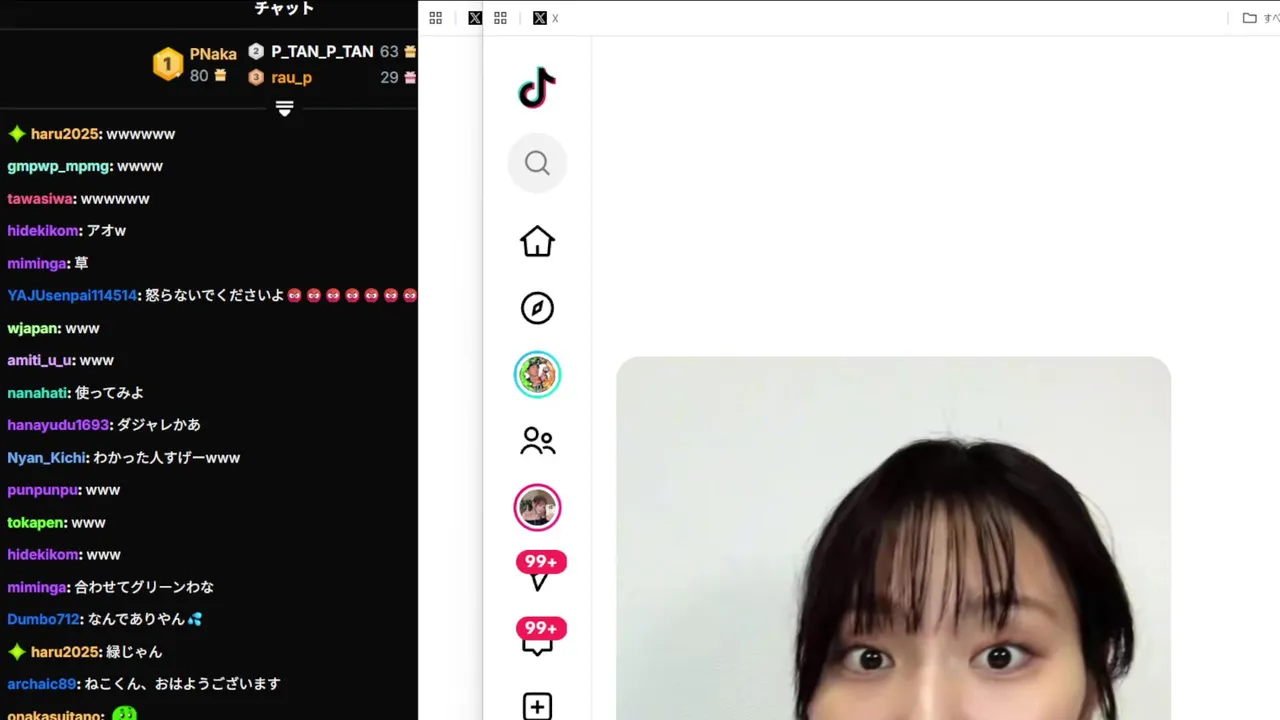Image resolution: width=1280 pixels, height=720 pixels.
Task: Open rau_p leaderboard entry
Action: pyautogui.click(x=291, y=77)
